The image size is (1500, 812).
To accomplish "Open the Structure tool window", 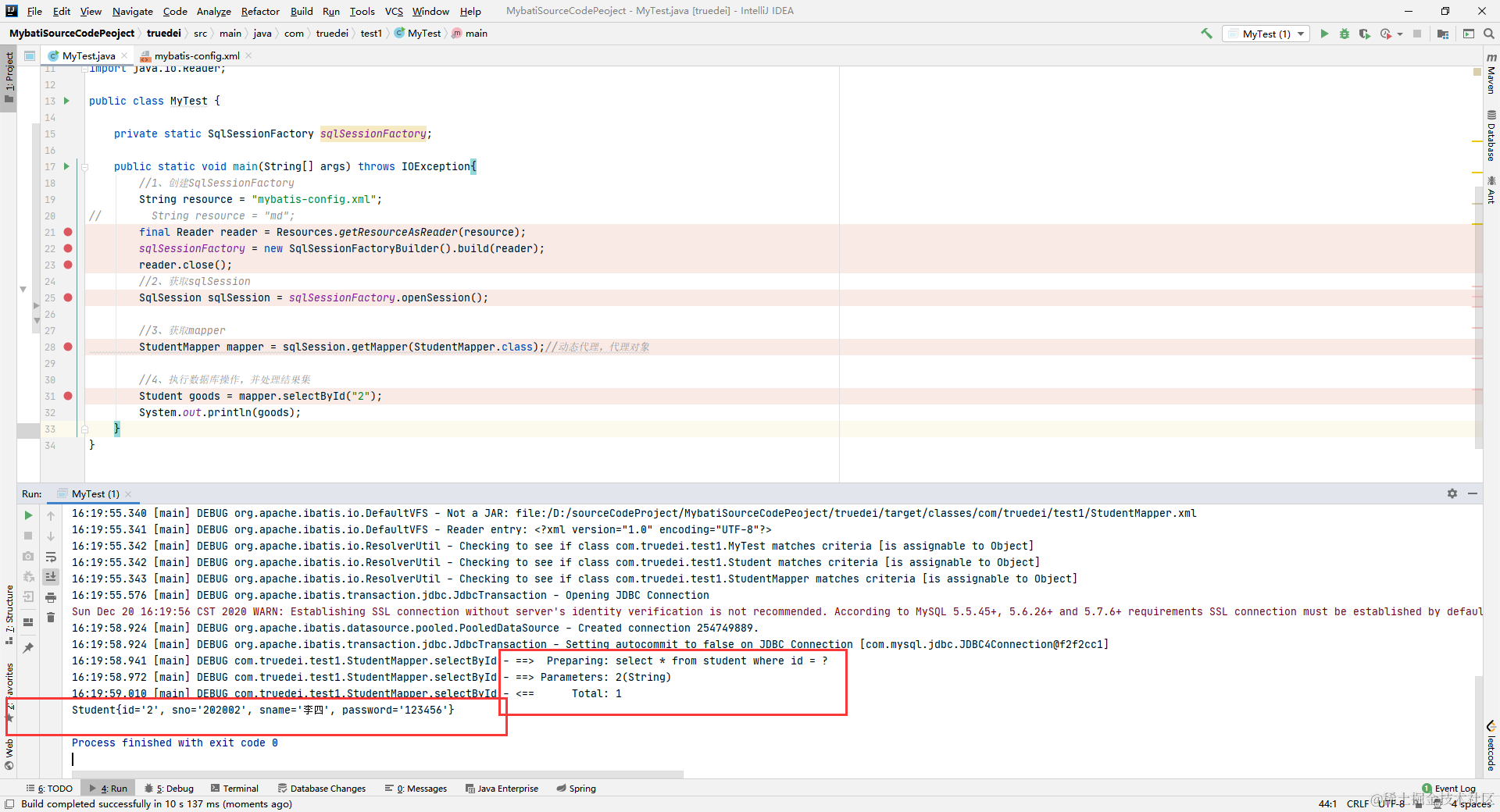I will coord(9,614).
